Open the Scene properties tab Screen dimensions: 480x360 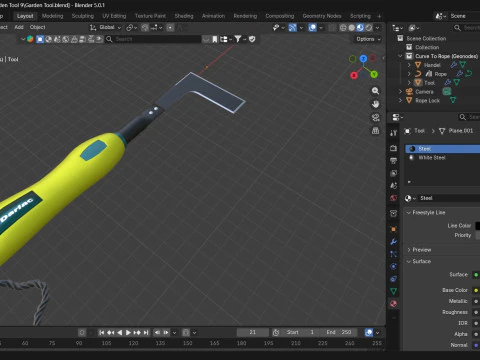point(393,185)
